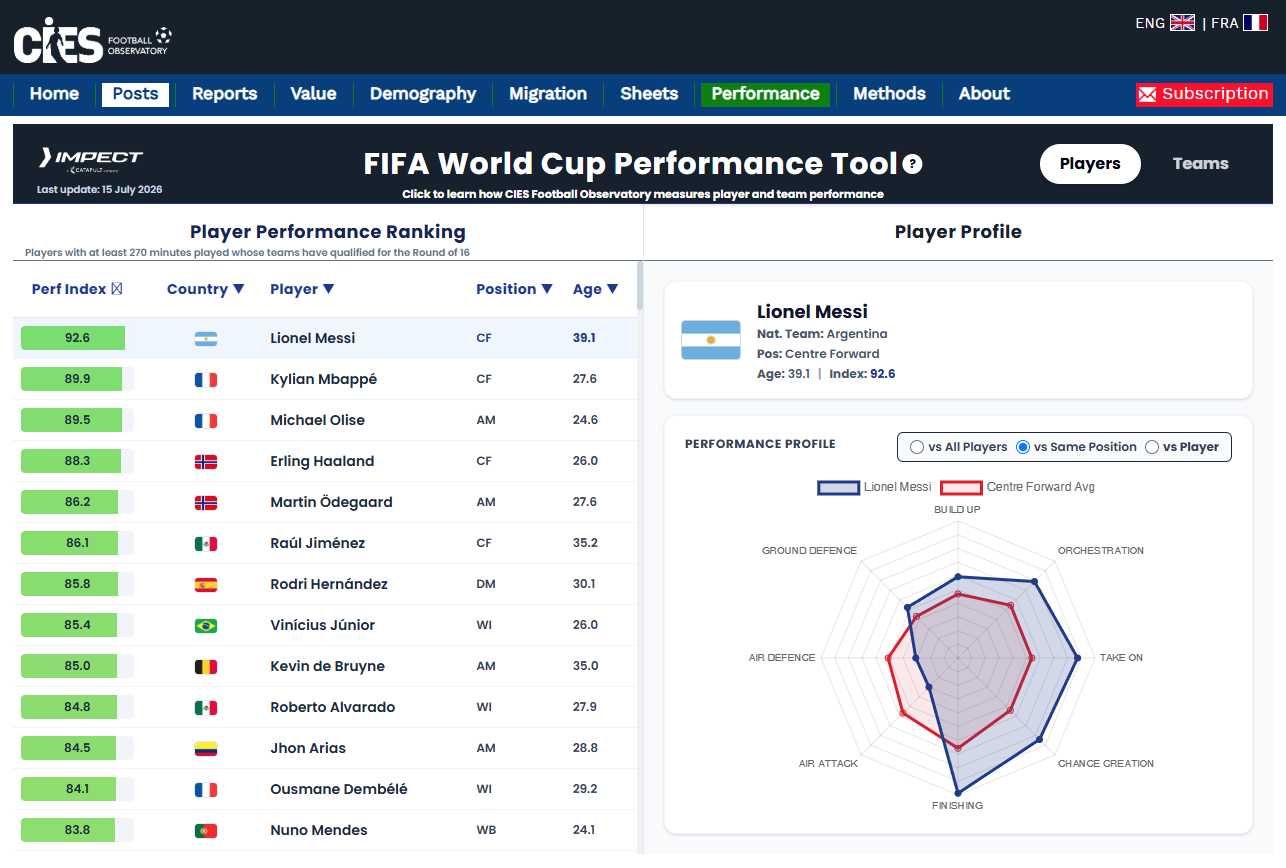Select Vinícius Júnior in the ranking
Image resolution: width=1286 pixels, height=868 pixels.
[324, 625]
